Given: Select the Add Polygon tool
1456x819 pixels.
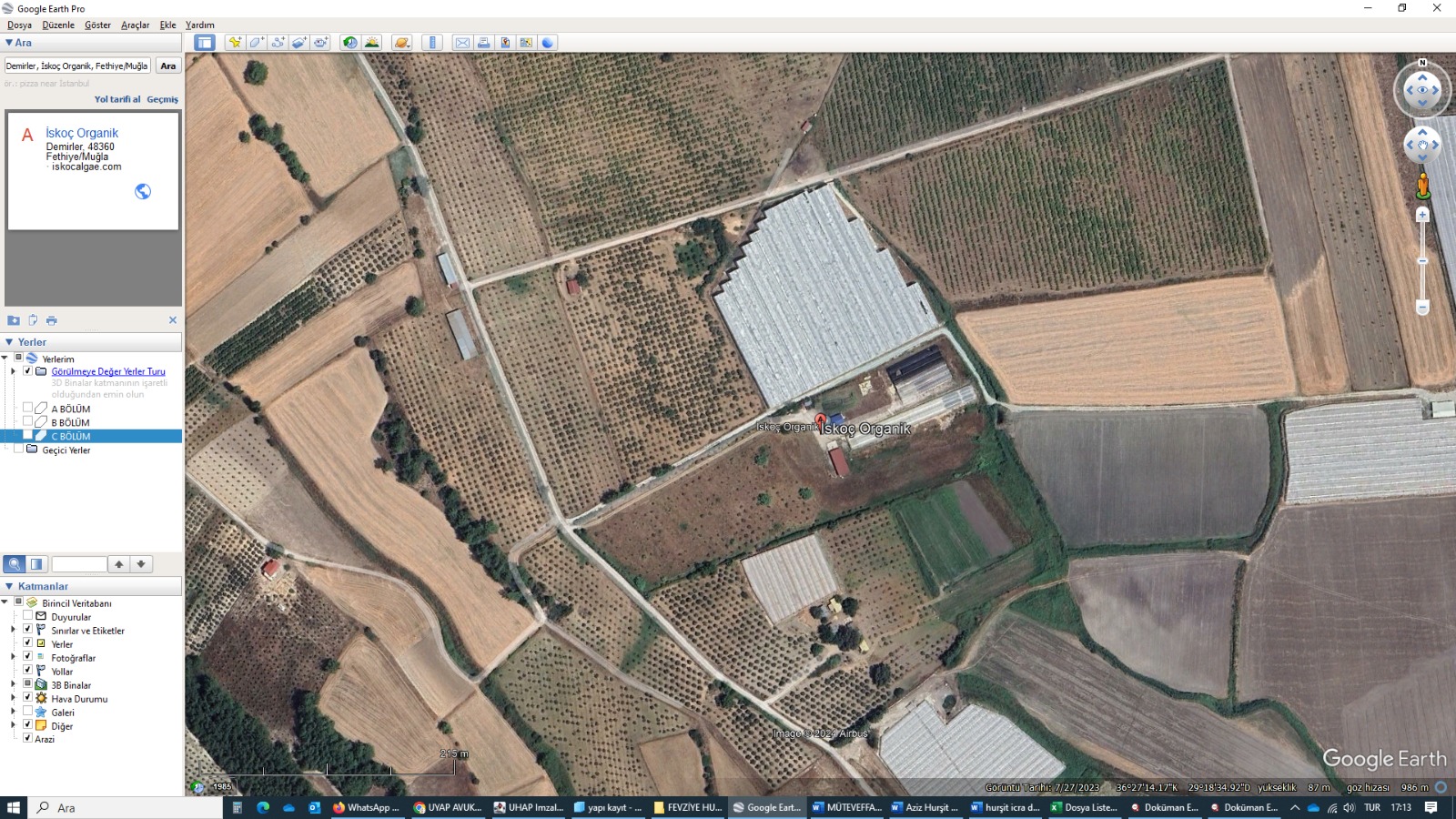Looking at the screenshot, I should coord(257,43).
